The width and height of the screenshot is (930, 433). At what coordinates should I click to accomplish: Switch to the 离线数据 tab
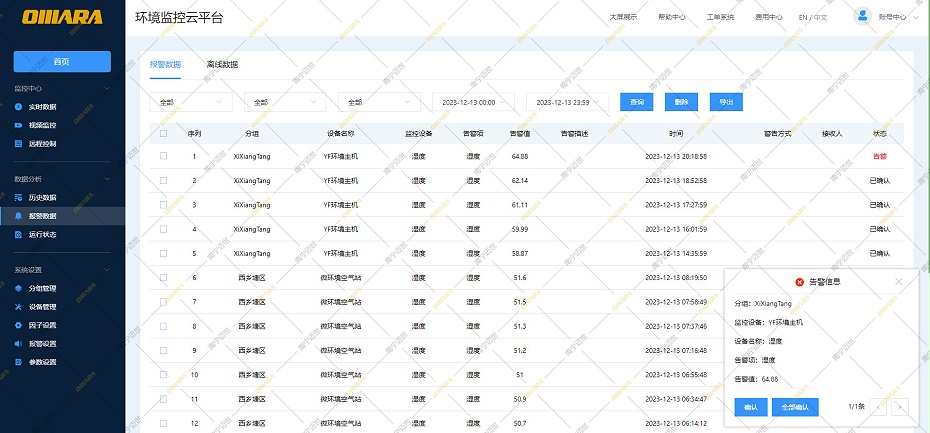[x=222, y=64]
